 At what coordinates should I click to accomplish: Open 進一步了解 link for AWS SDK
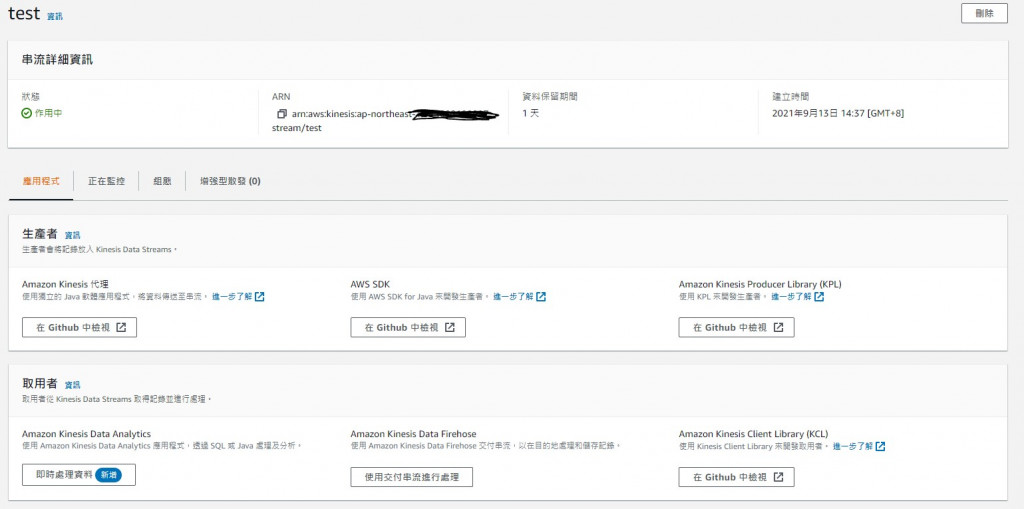point(513,297)
